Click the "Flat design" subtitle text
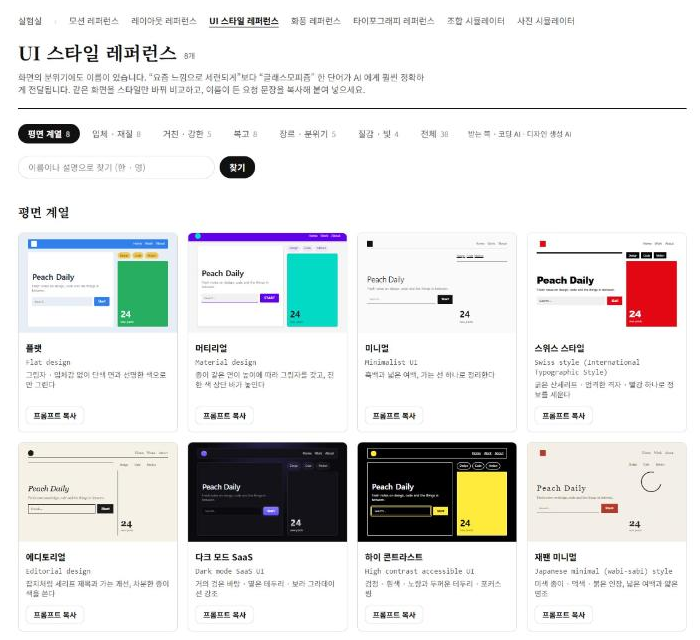 [x=48, y=362]
